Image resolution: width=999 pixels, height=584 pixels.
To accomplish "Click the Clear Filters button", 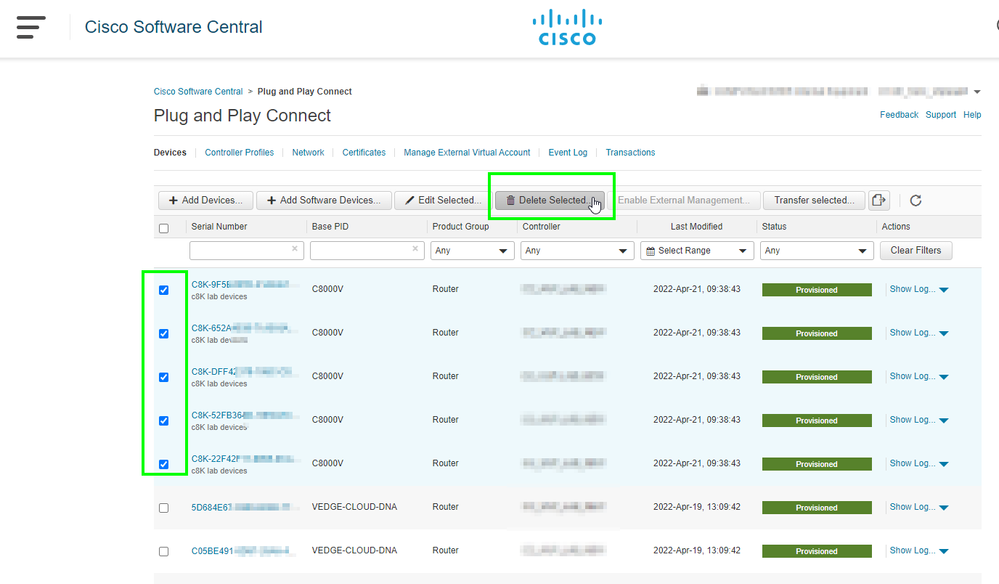I will click(916, 250).
